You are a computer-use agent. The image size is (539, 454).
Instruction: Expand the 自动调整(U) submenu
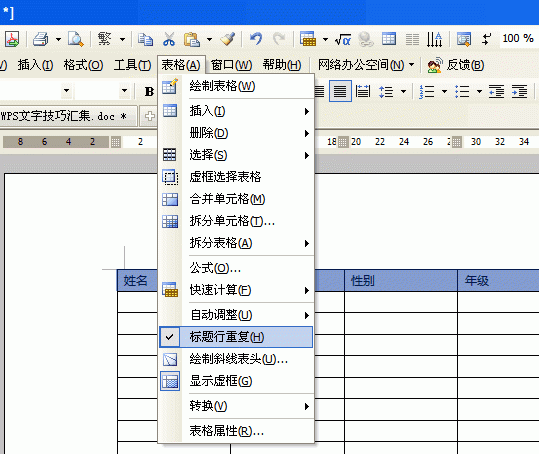[x=236, y=315]
